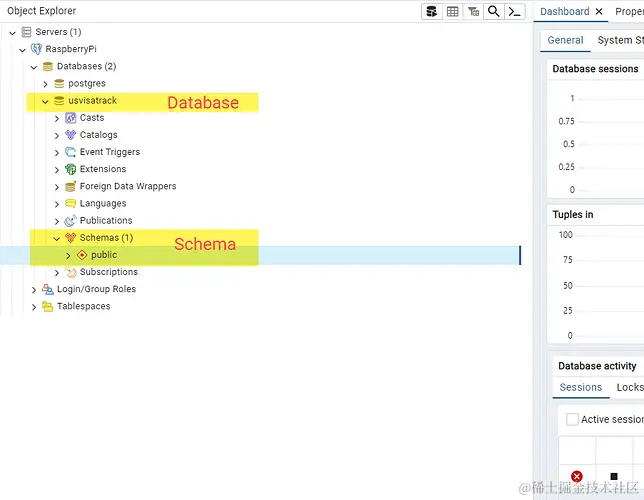Click the View Data table toolbar icon
Image resolution: width=644 pixels, height=500 pixels.
453,12
